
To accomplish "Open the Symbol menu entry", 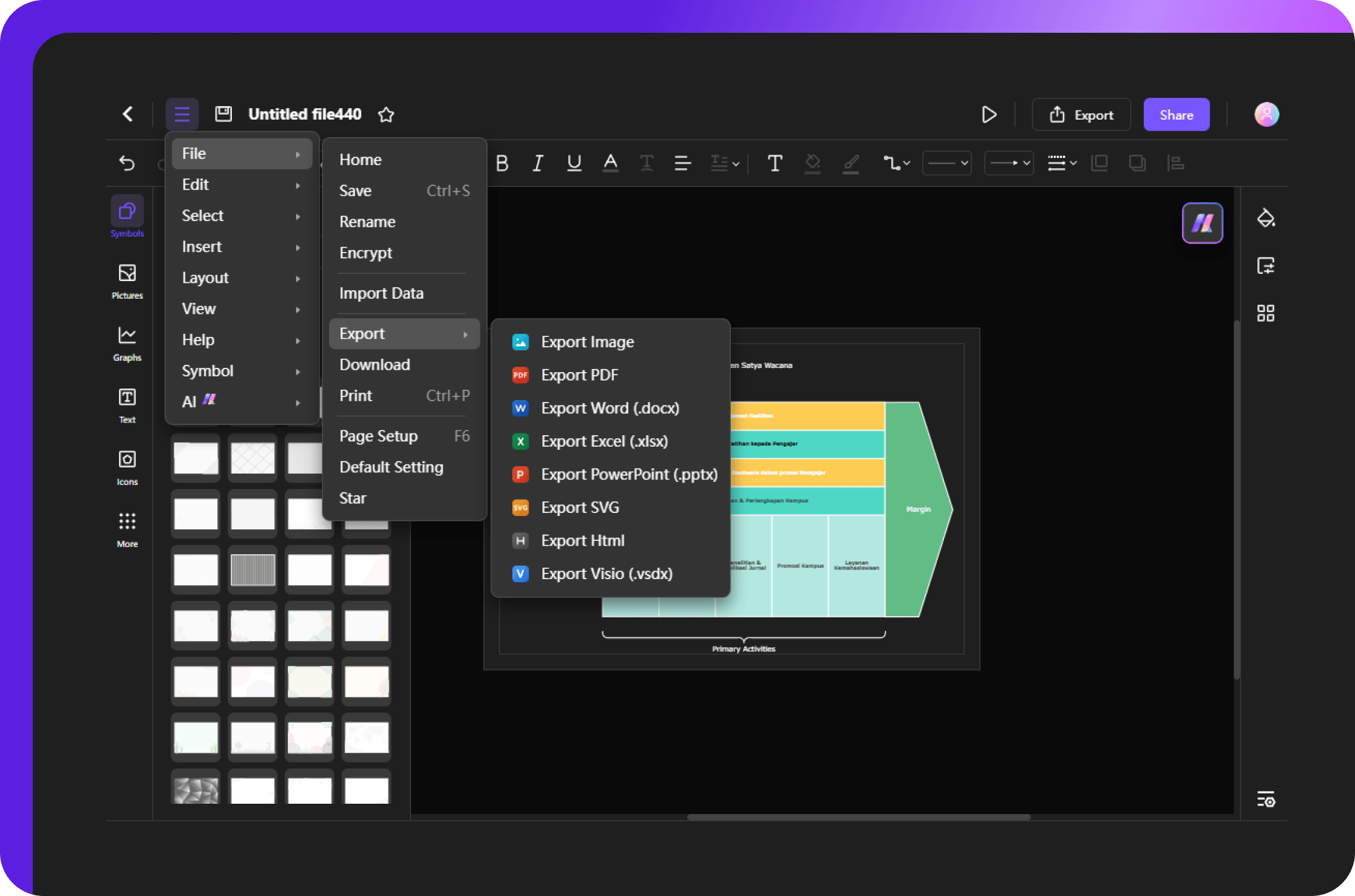I will pos(242,371).
